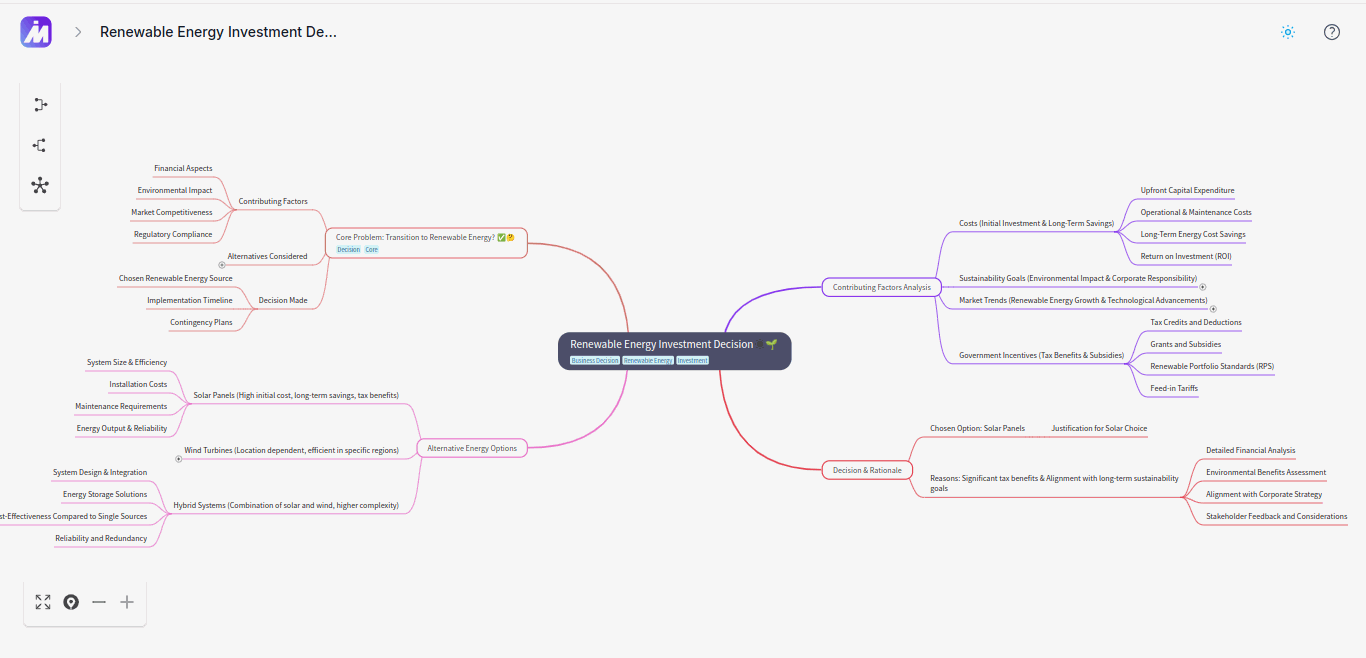Screen dimensions: 1366x658
Task: Click the Grants and Subsidies node
Action: [x=1186, y=345]
